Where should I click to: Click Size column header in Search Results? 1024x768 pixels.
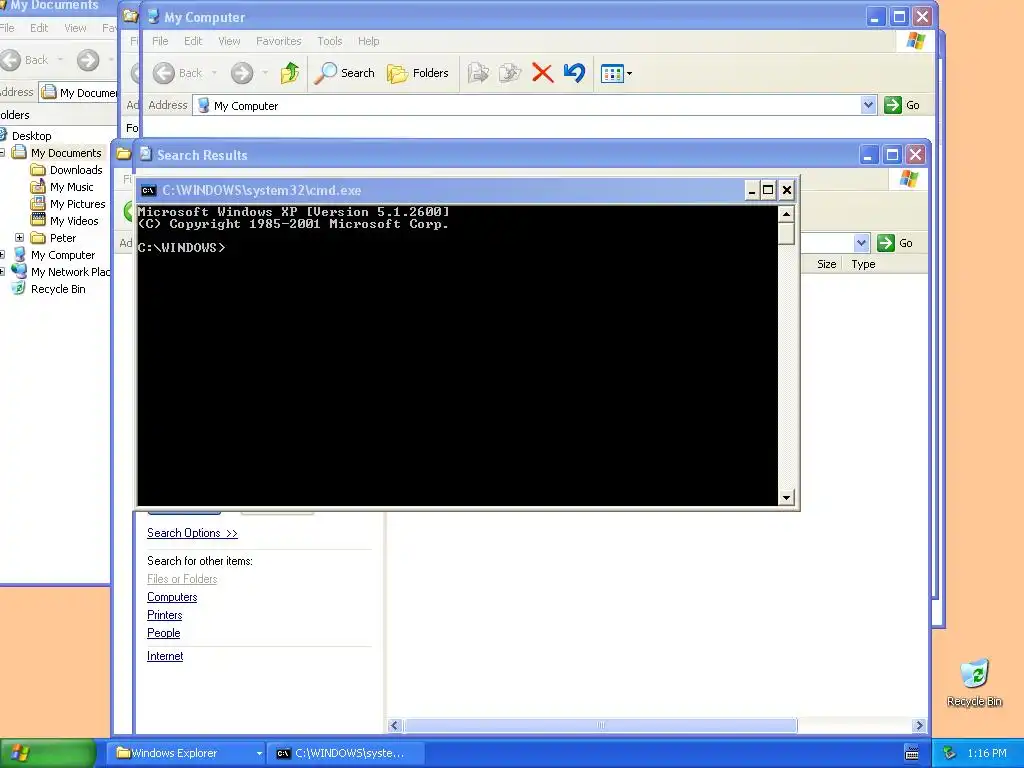pos(826,264)
